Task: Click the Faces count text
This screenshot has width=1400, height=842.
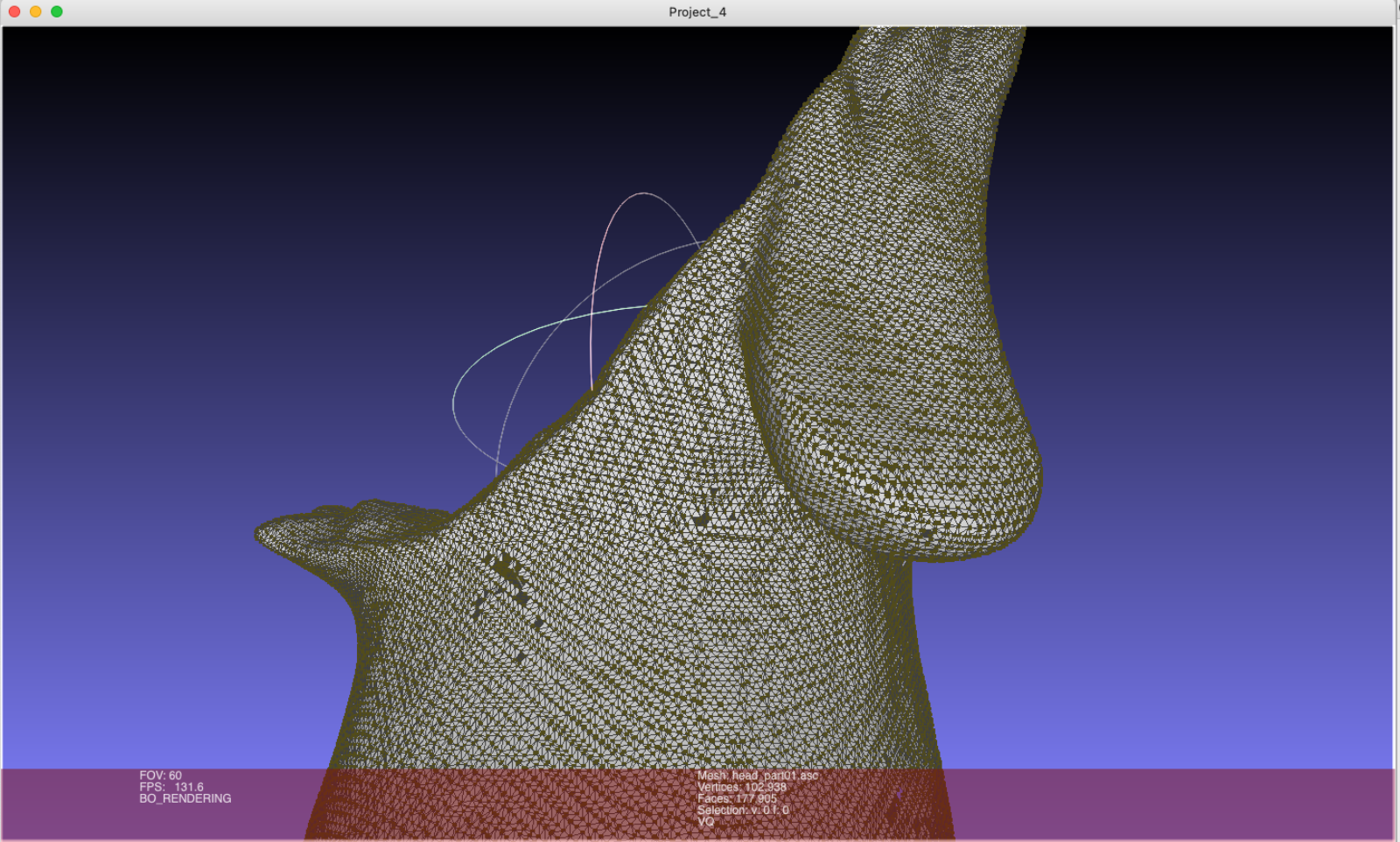Action: coord(737,798)
